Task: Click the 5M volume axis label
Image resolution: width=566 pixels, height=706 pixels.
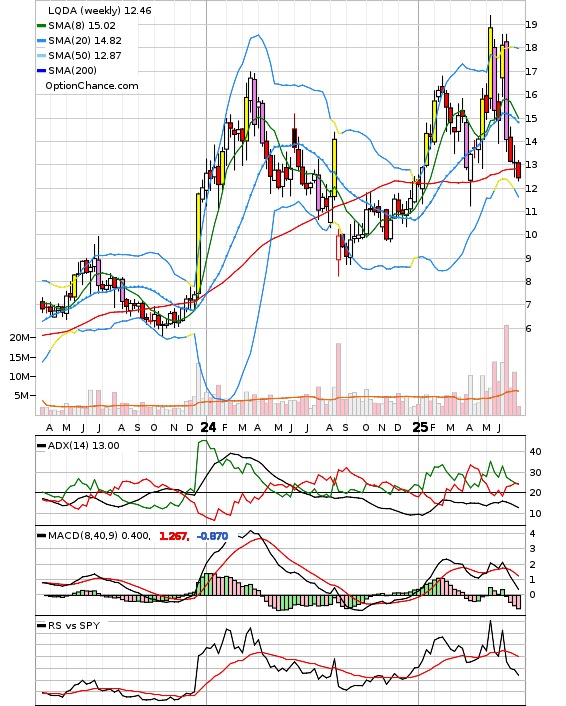Action: (x=22, y=395)
